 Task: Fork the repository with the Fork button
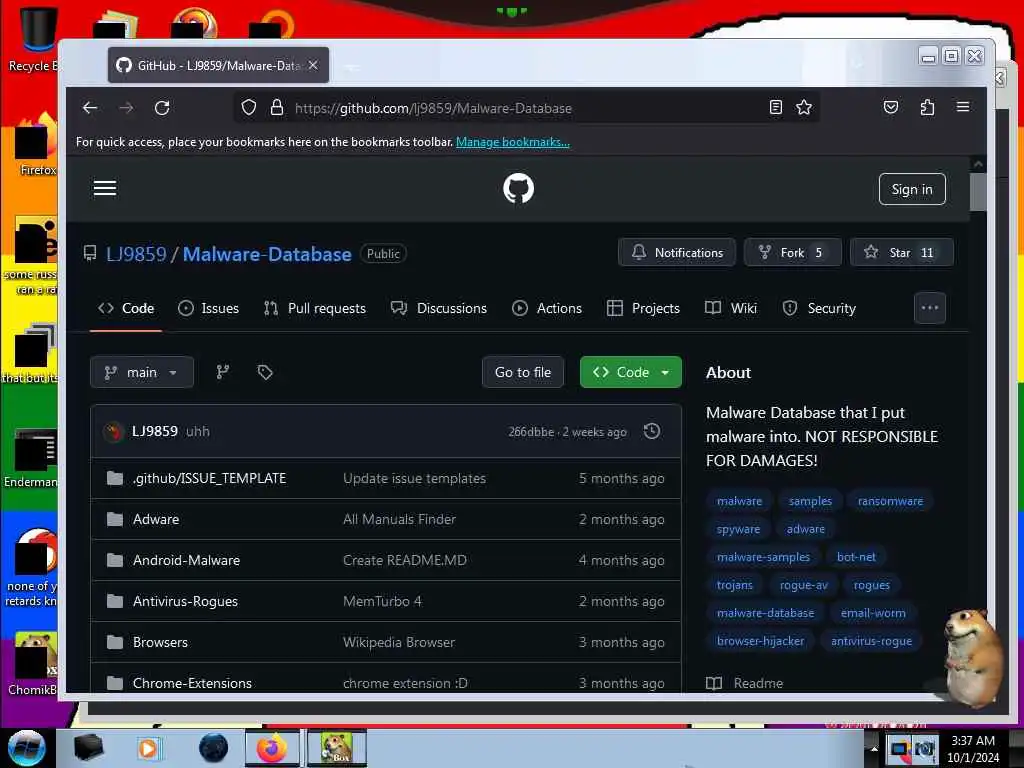click(793, 253)
